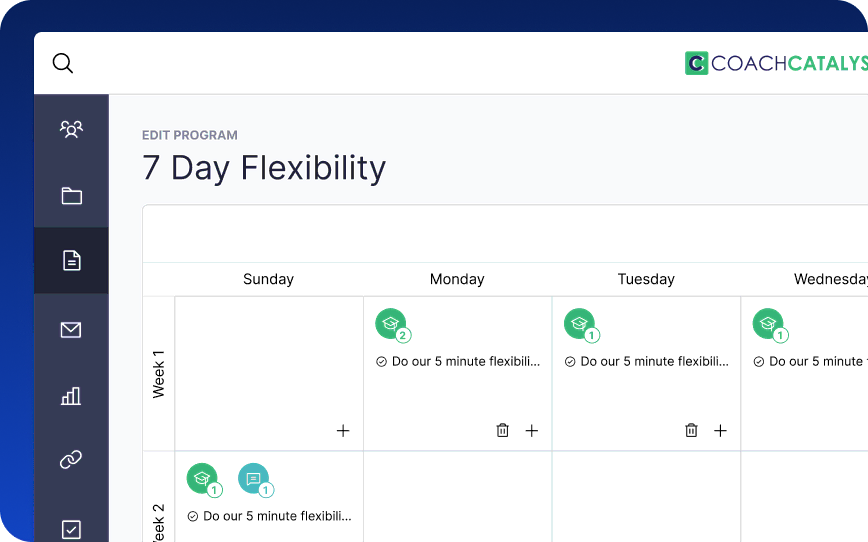Open the chain link sidebar icon
The image size is (868, 542).
pyautogui.click(x=71, y=459)
